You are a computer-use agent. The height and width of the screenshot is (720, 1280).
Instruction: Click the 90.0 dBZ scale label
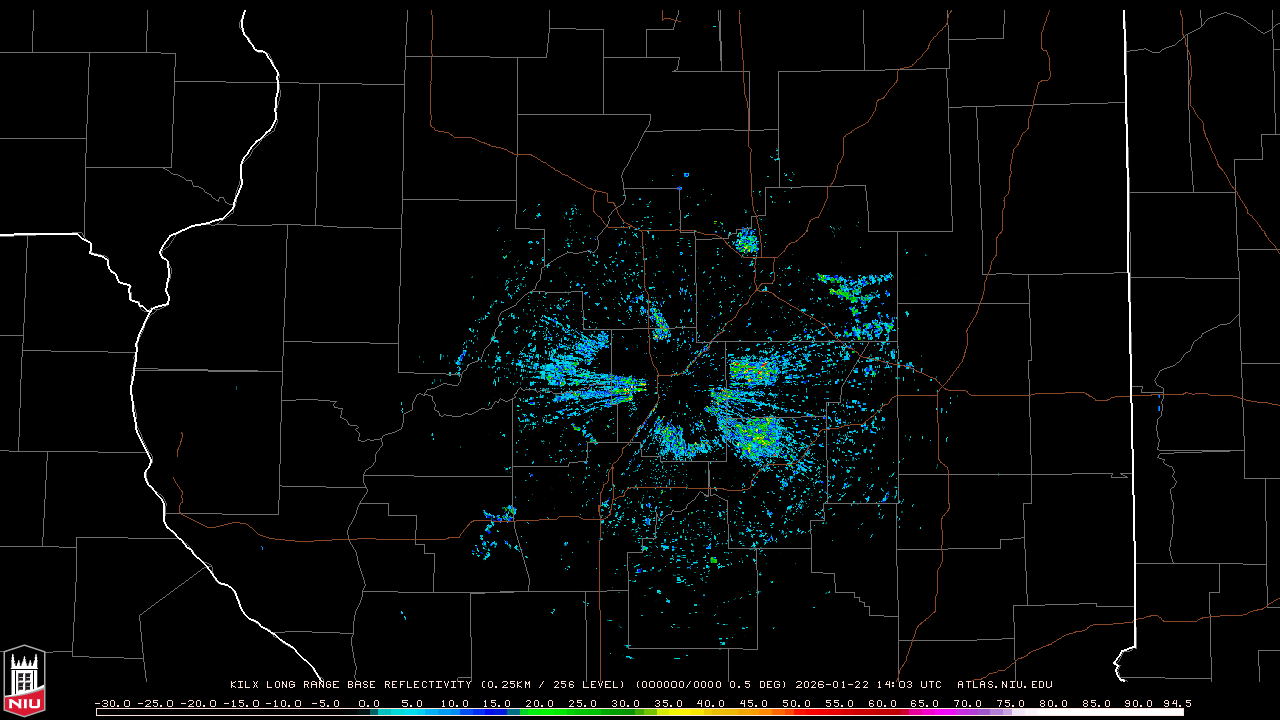[x=1139, y=703]
